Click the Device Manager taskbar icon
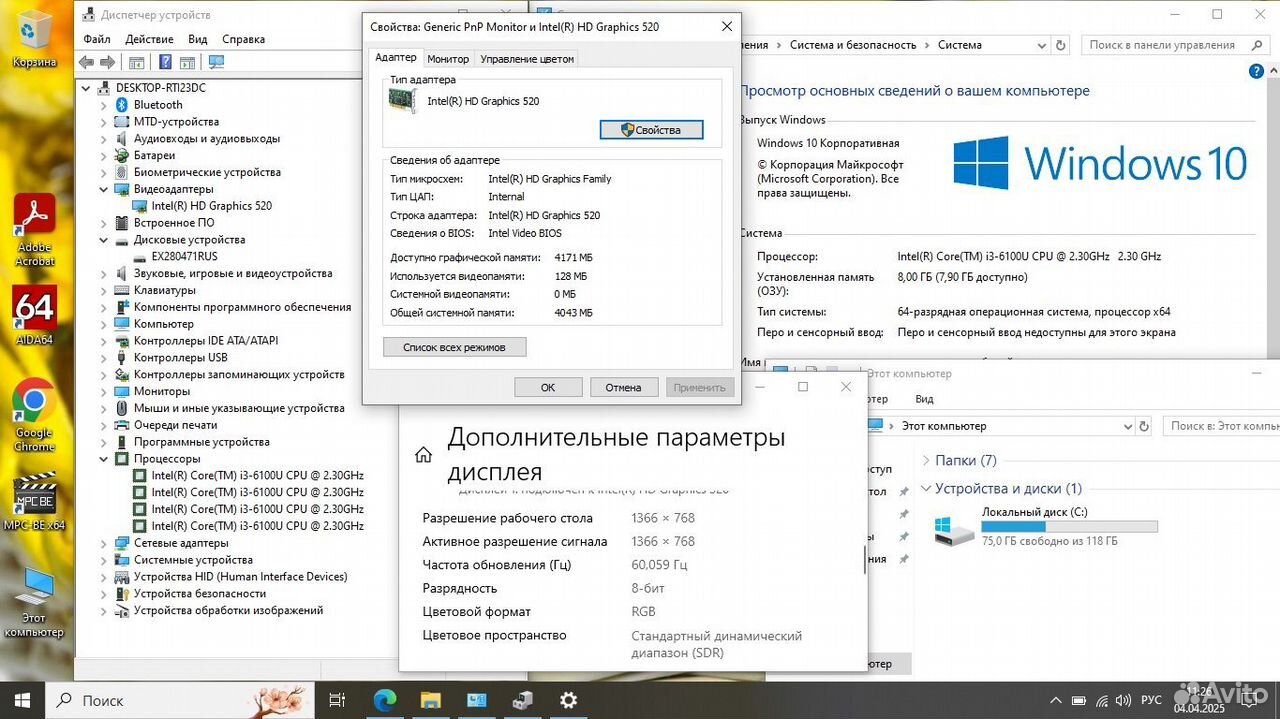The image size is (1280, 719). point(522,700)
